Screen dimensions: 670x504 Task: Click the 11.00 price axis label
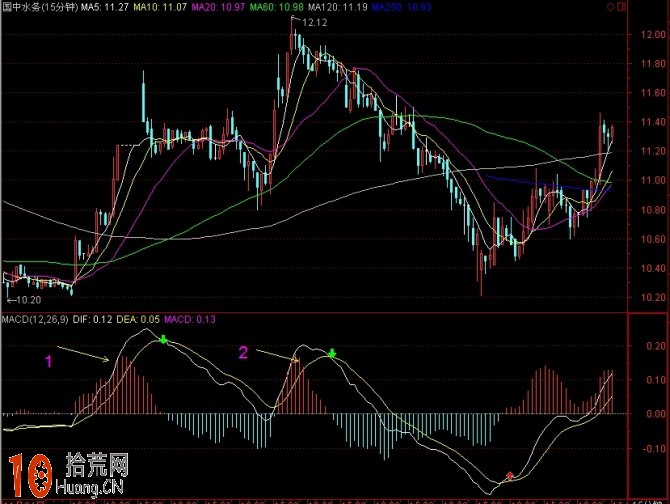(653, 181)
